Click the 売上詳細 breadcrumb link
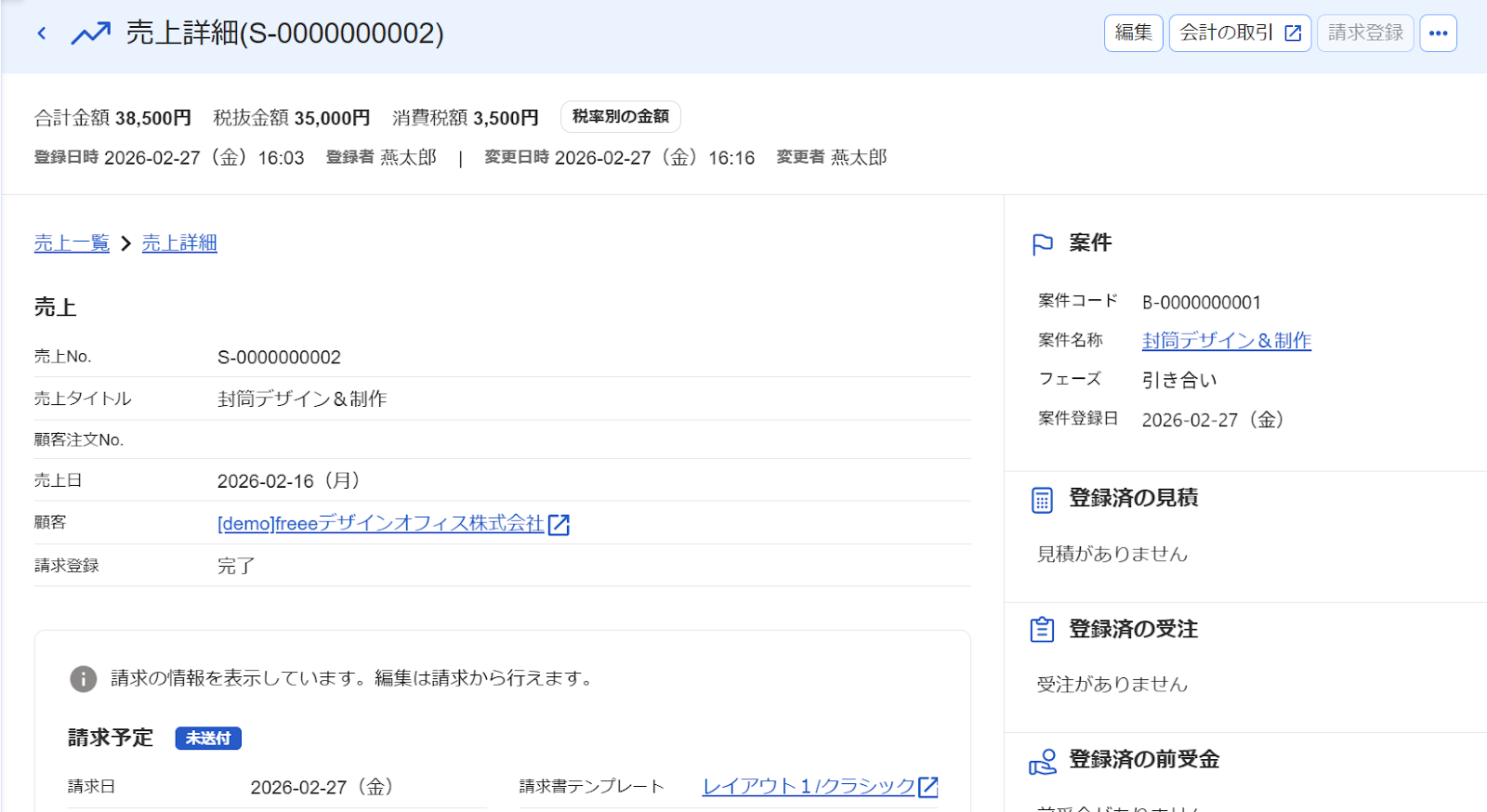 pyautogui.click(x=179, y=243)
